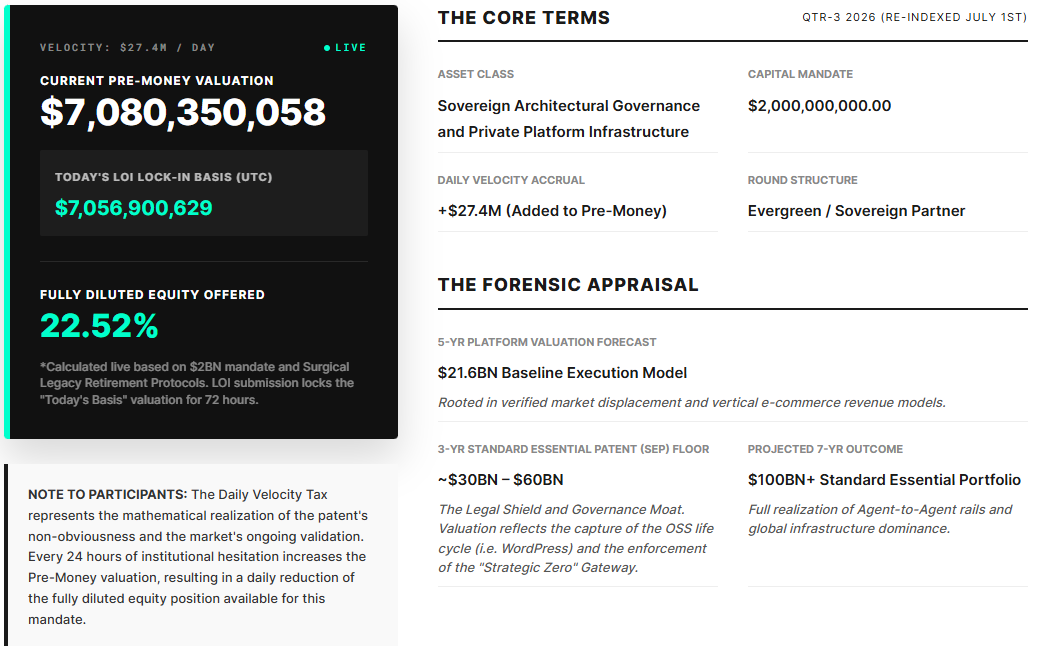Click the Evergreen / Sovereign Partner round structure
The image size is (1055, 646).
(x=856, y=211)
